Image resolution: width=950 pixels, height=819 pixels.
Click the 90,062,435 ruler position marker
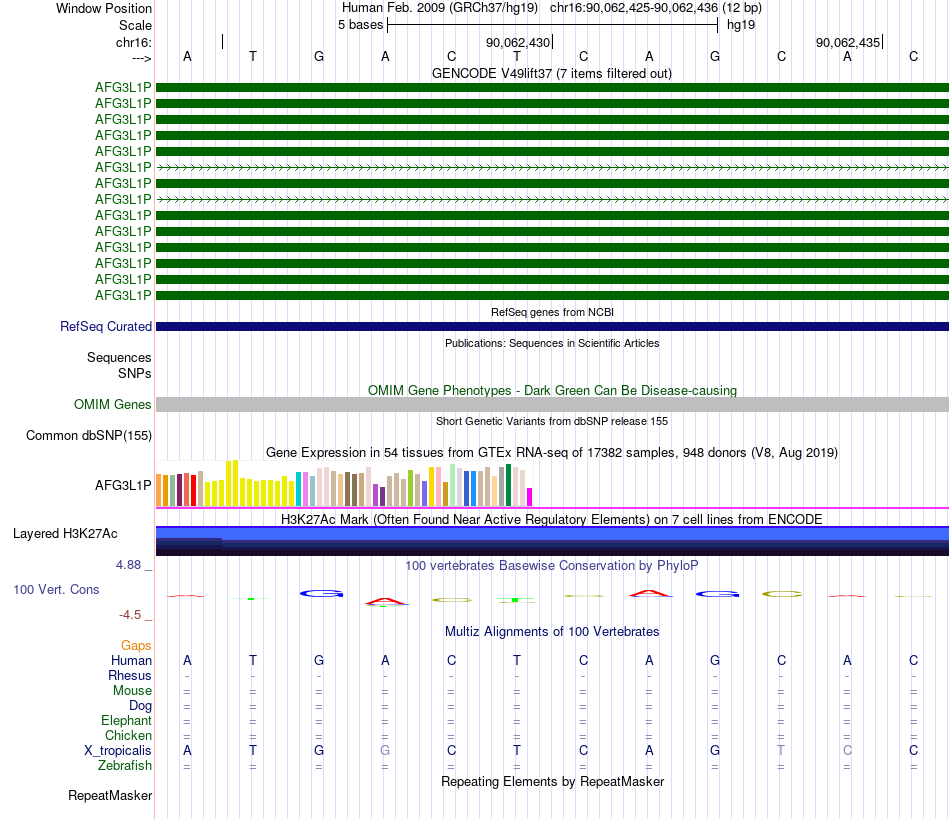coord(848,42)
